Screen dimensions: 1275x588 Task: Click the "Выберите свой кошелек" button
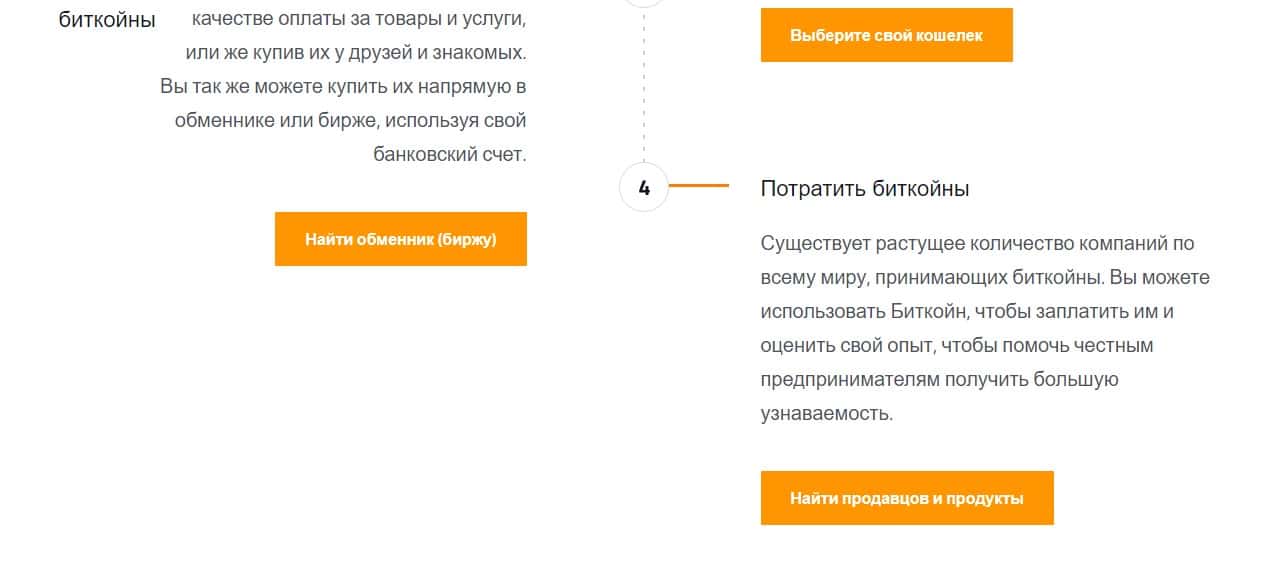[x=886, y=35]
